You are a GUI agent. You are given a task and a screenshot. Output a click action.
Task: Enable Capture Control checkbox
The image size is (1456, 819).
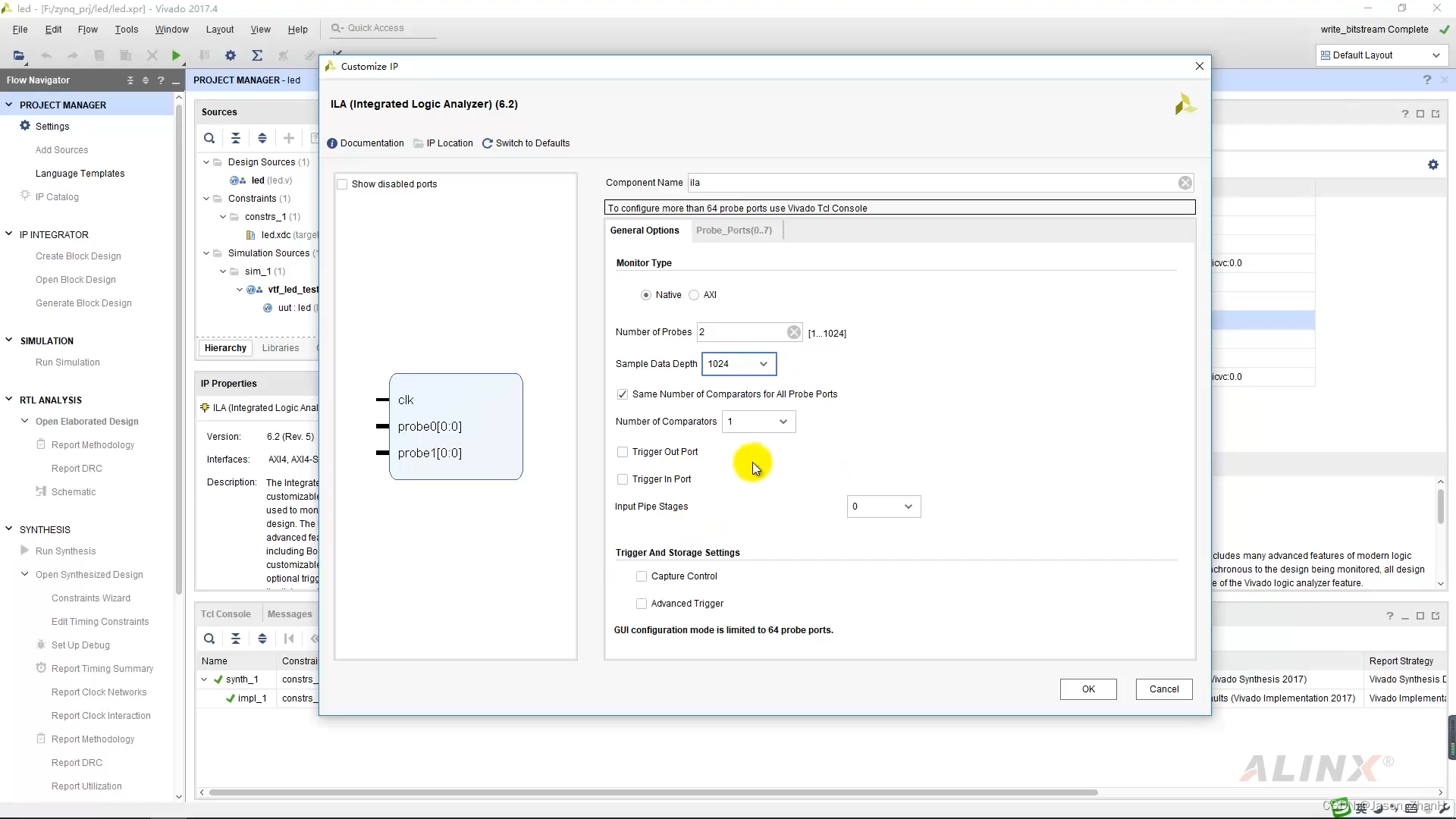(x=642, y=576)
